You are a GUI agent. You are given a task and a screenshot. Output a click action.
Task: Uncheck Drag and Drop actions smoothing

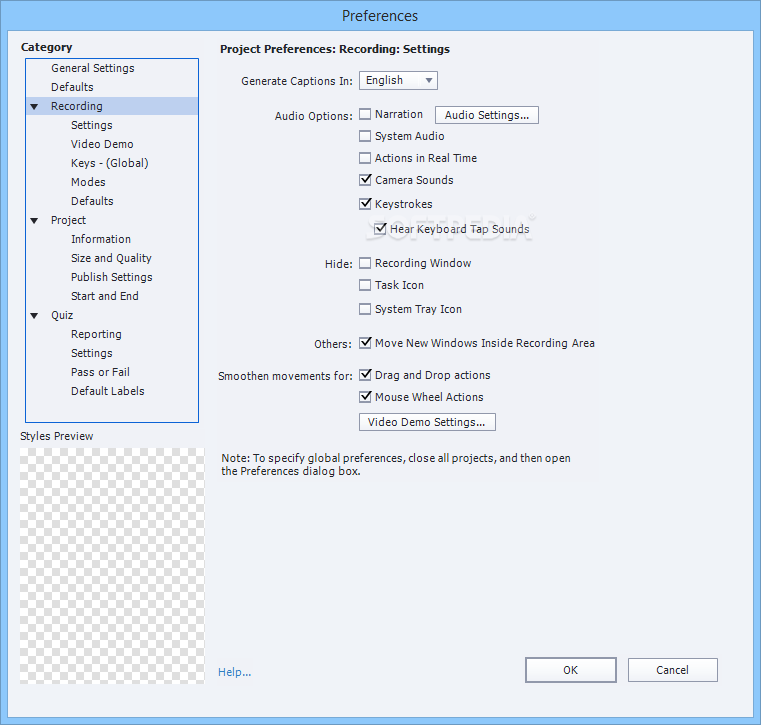(x=365, y=375)
